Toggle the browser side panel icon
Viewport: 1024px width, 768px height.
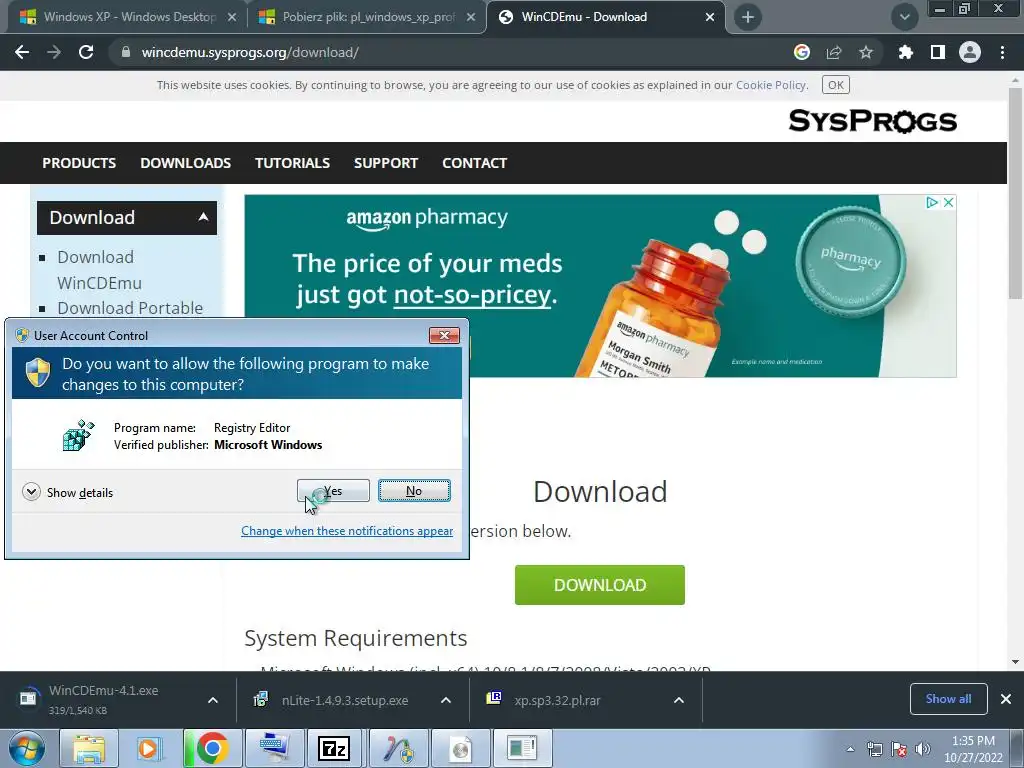coord(937,52)
